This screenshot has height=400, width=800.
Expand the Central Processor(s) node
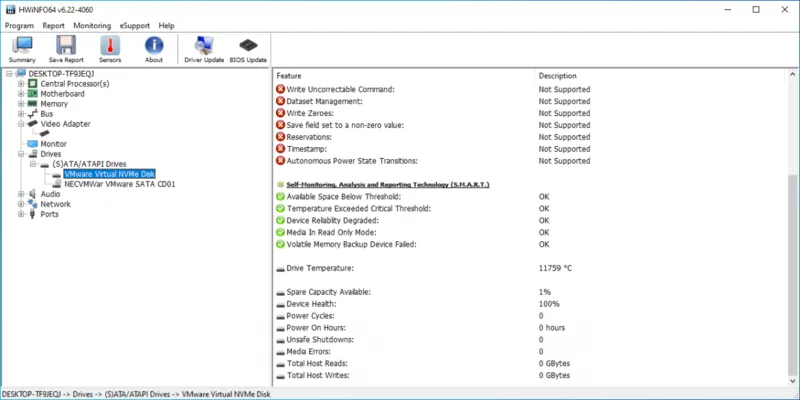[x=21, y=84]
